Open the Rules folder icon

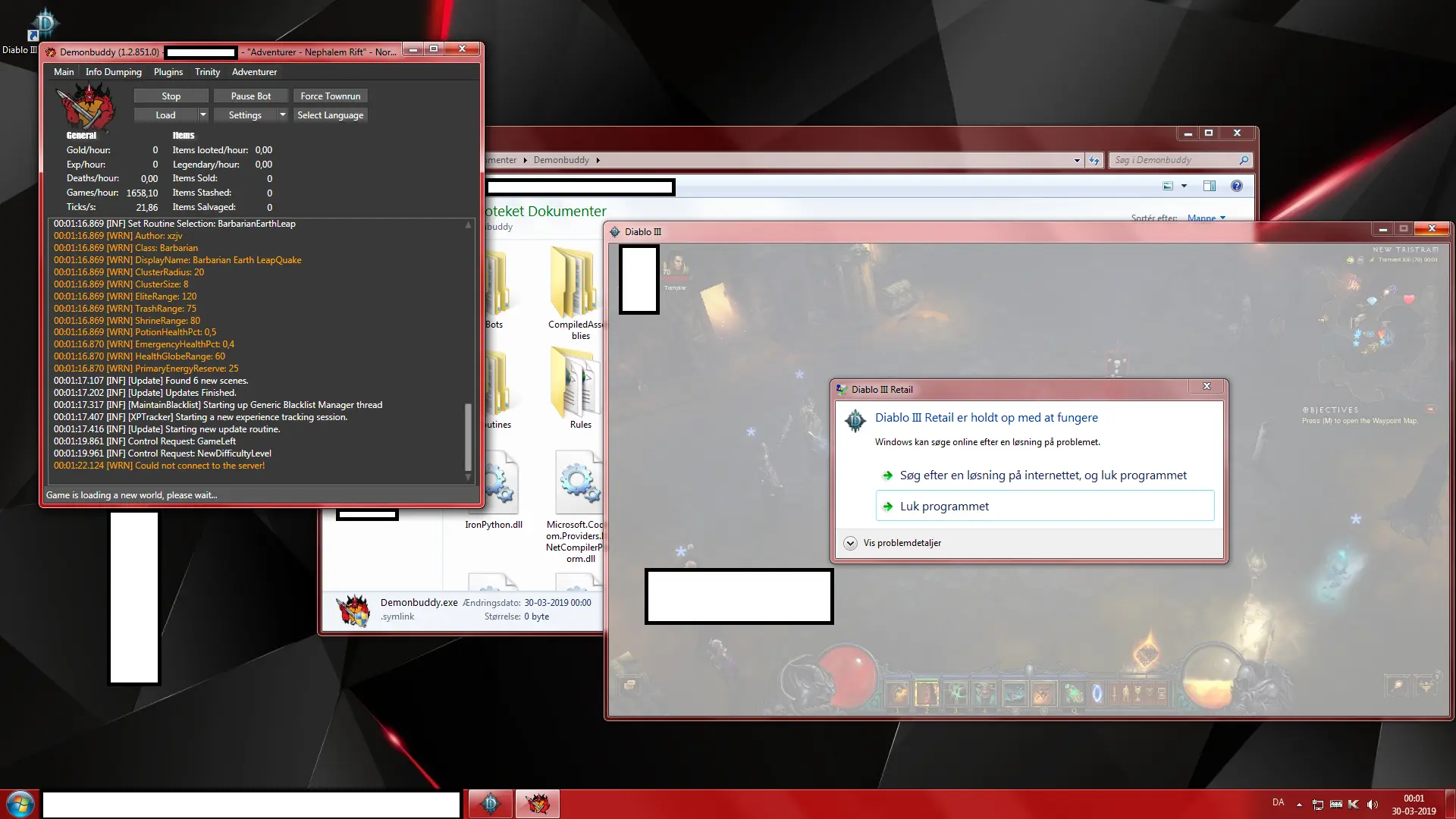(x=576, y=383)
